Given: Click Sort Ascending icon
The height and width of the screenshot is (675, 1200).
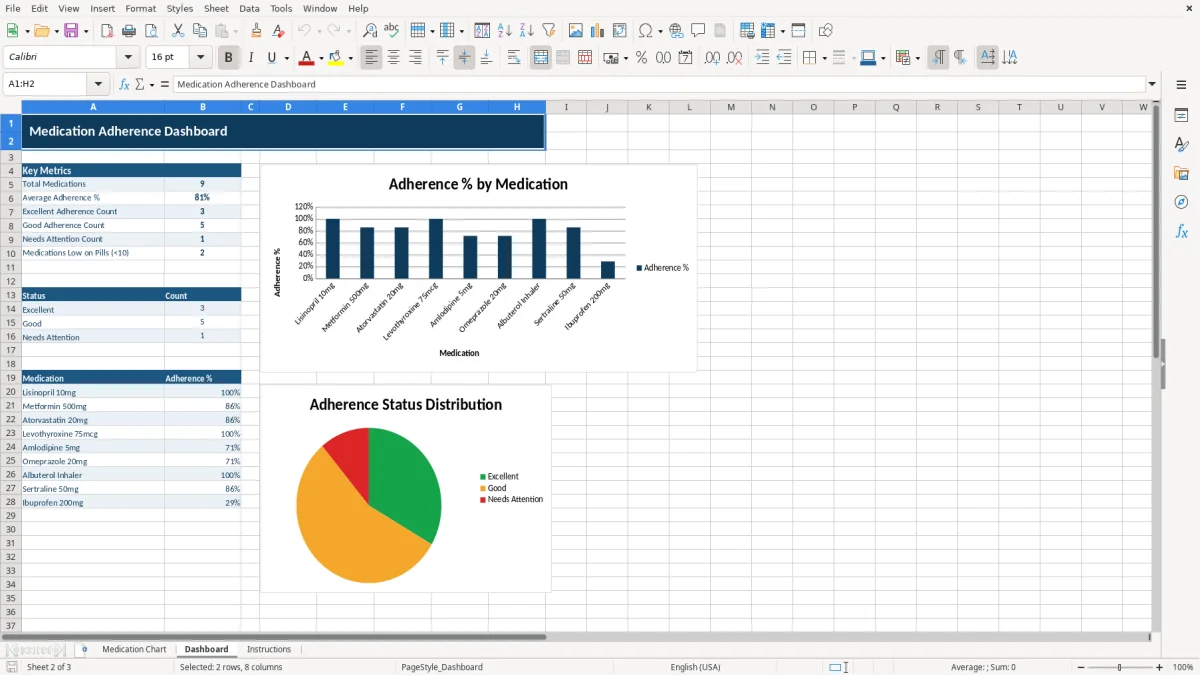Looking at the screenshot, I should [x=505, y=31].
